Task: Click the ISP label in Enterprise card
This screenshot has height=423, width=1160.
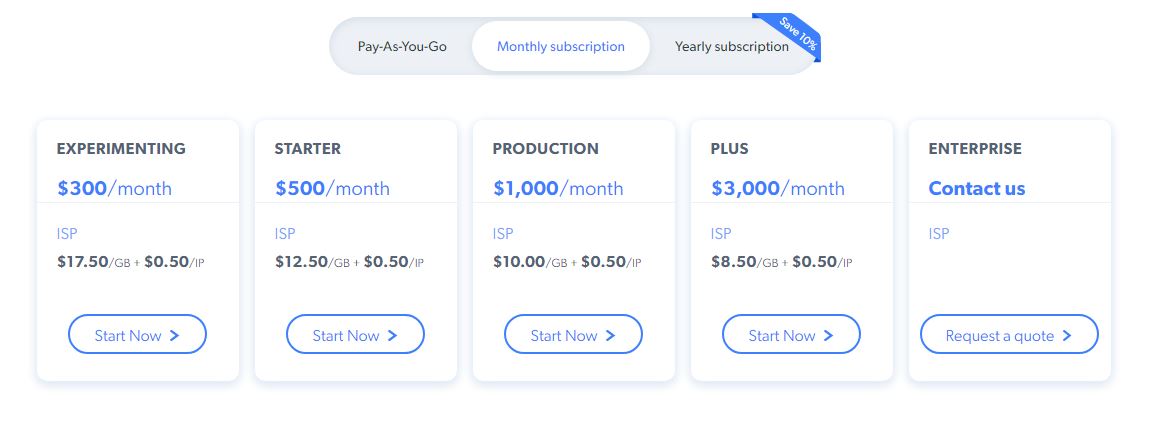Action: 938,233
